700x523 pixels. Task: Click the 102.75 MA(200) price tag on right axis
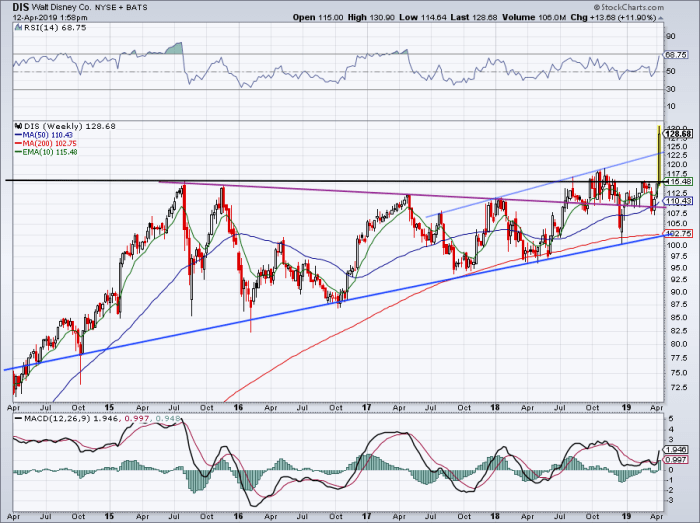[x=679, y=233]
